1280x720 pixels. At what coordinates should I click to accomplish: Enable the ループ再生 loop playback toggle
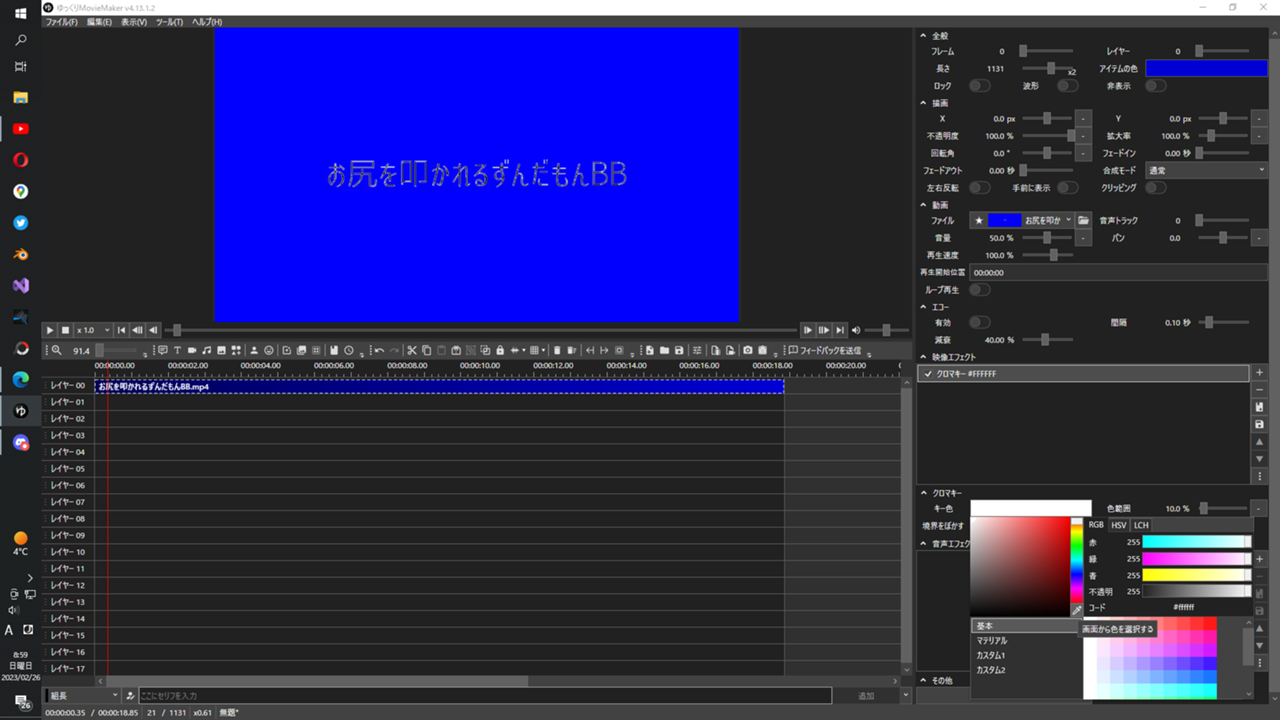click(x=979, y=290)
